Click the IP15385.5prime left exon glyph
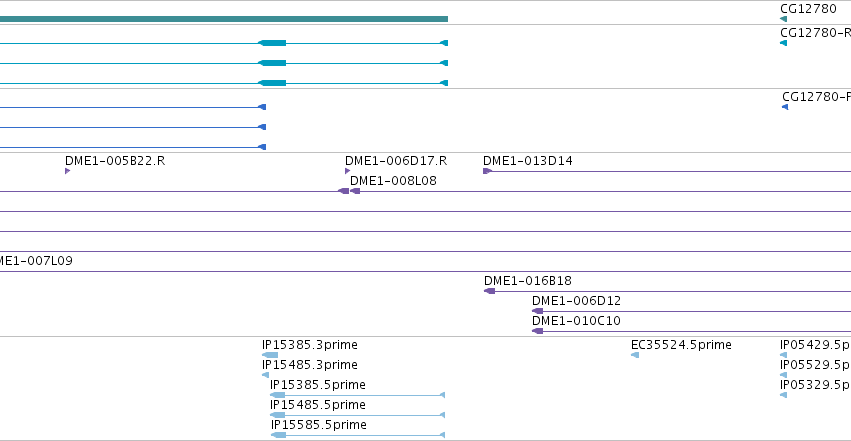Viewport: 851px width, 441px height. point(277,395)
